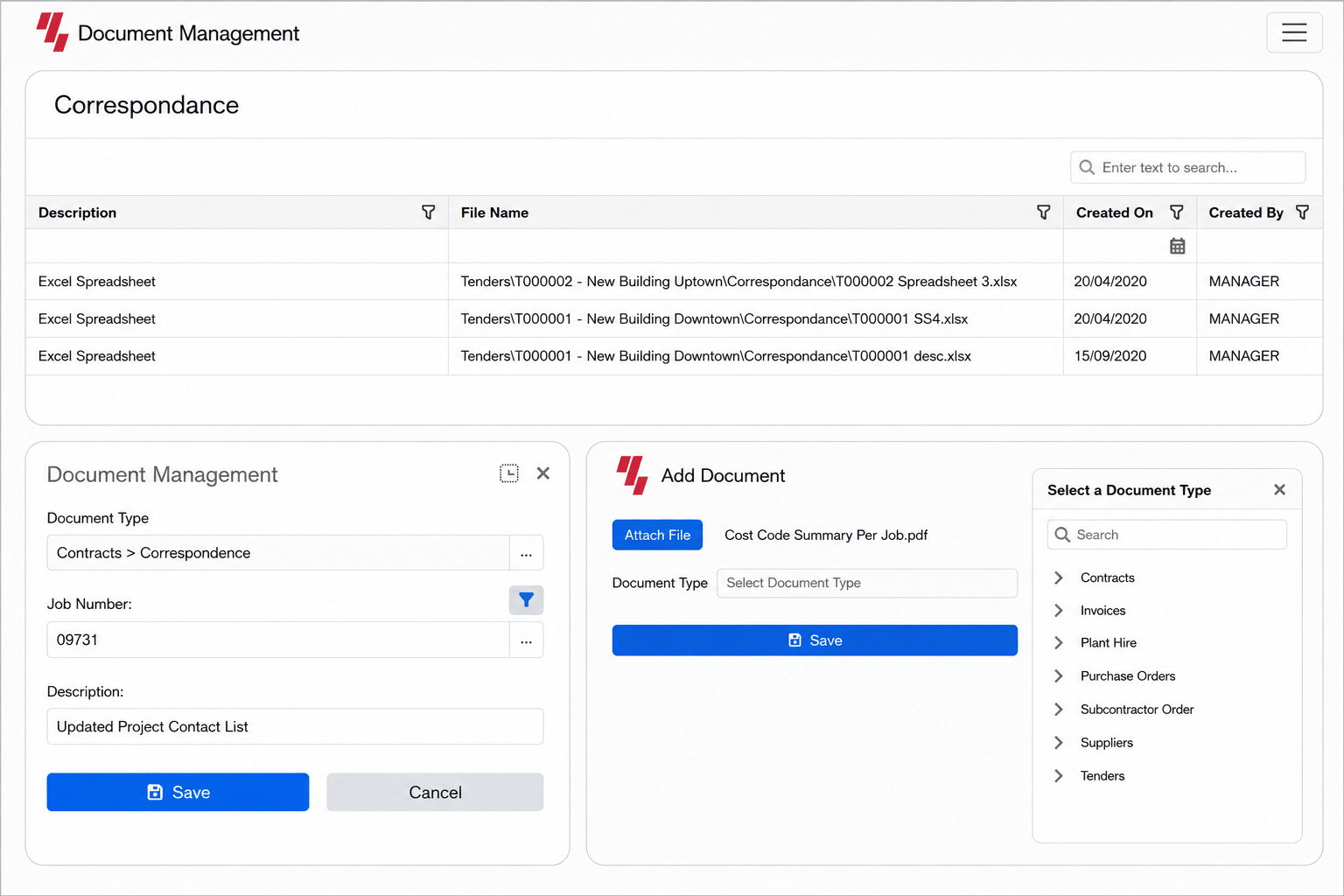Expand the Suppliers tree node
This screenshot has width=1344, height=896.
pos(1059,743)
